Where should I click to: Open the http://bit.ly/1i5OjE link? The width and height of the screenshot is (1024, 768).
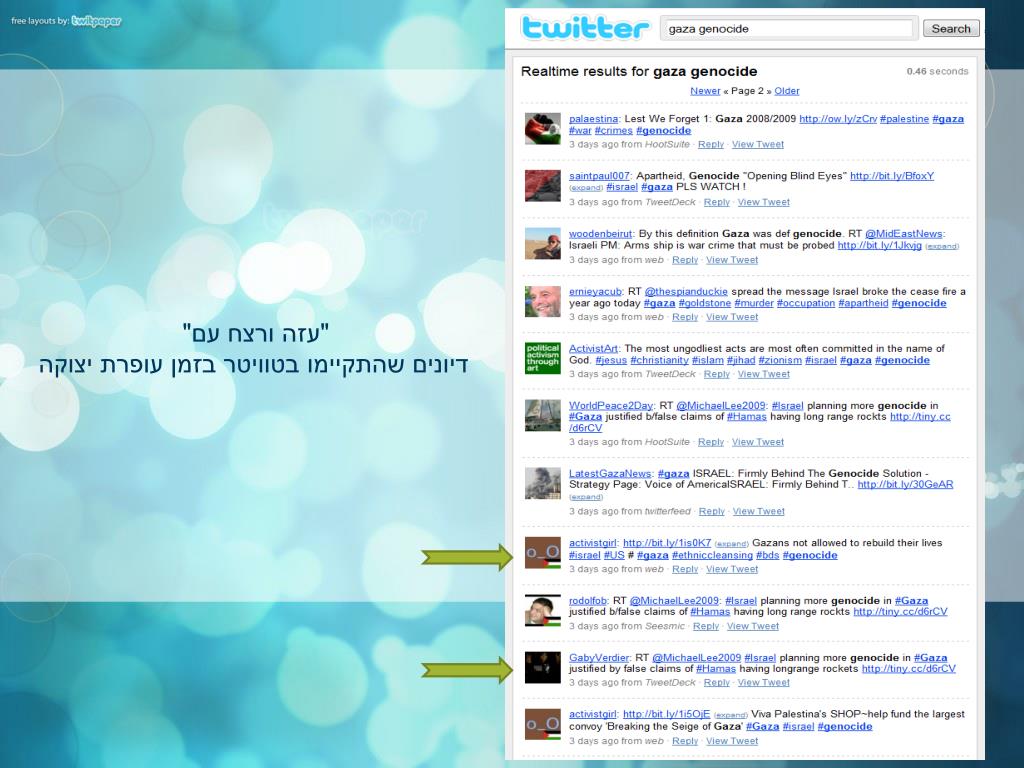666,714
